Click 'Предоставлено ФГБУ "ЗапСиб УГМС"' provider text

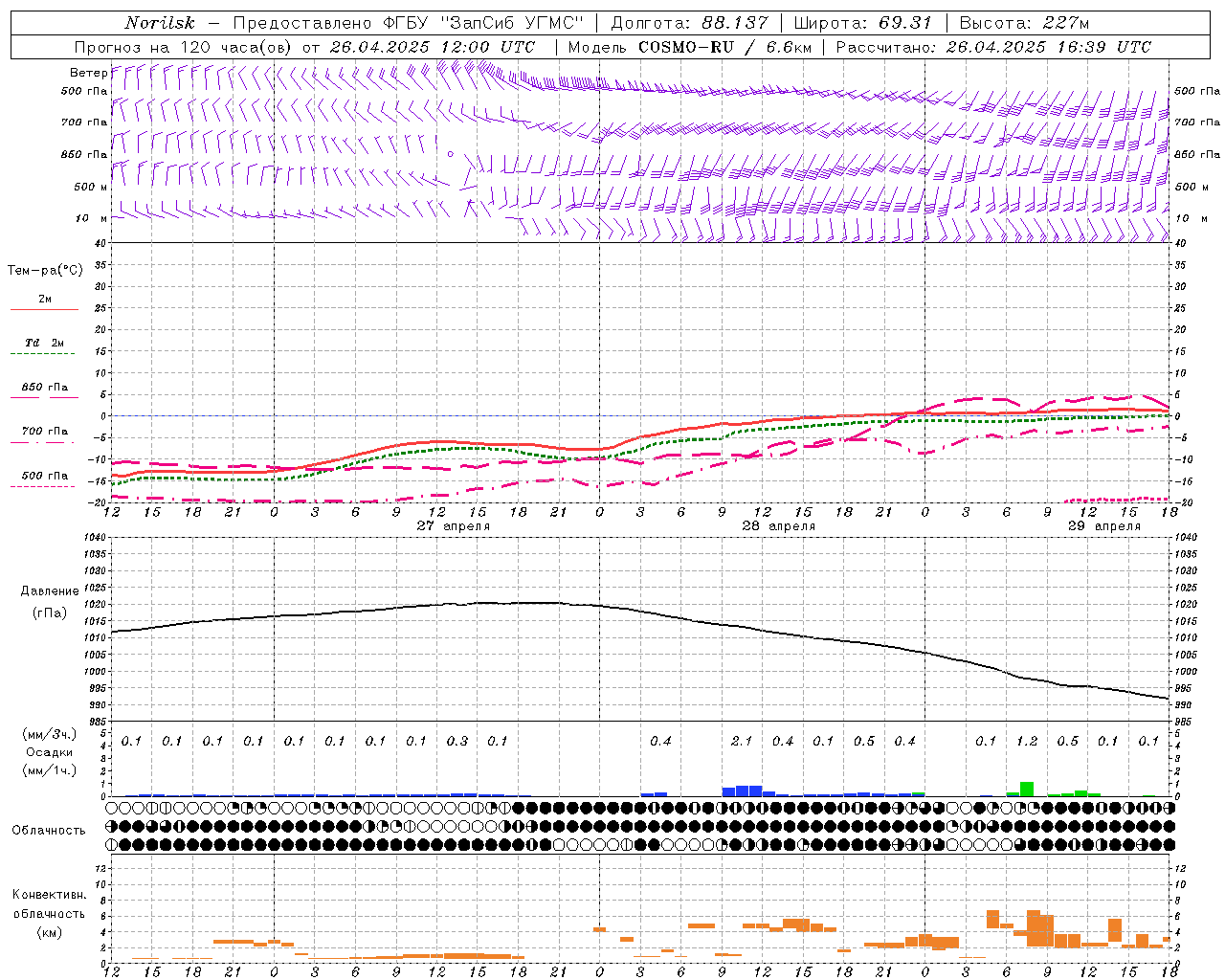click(x=409, y=23)
